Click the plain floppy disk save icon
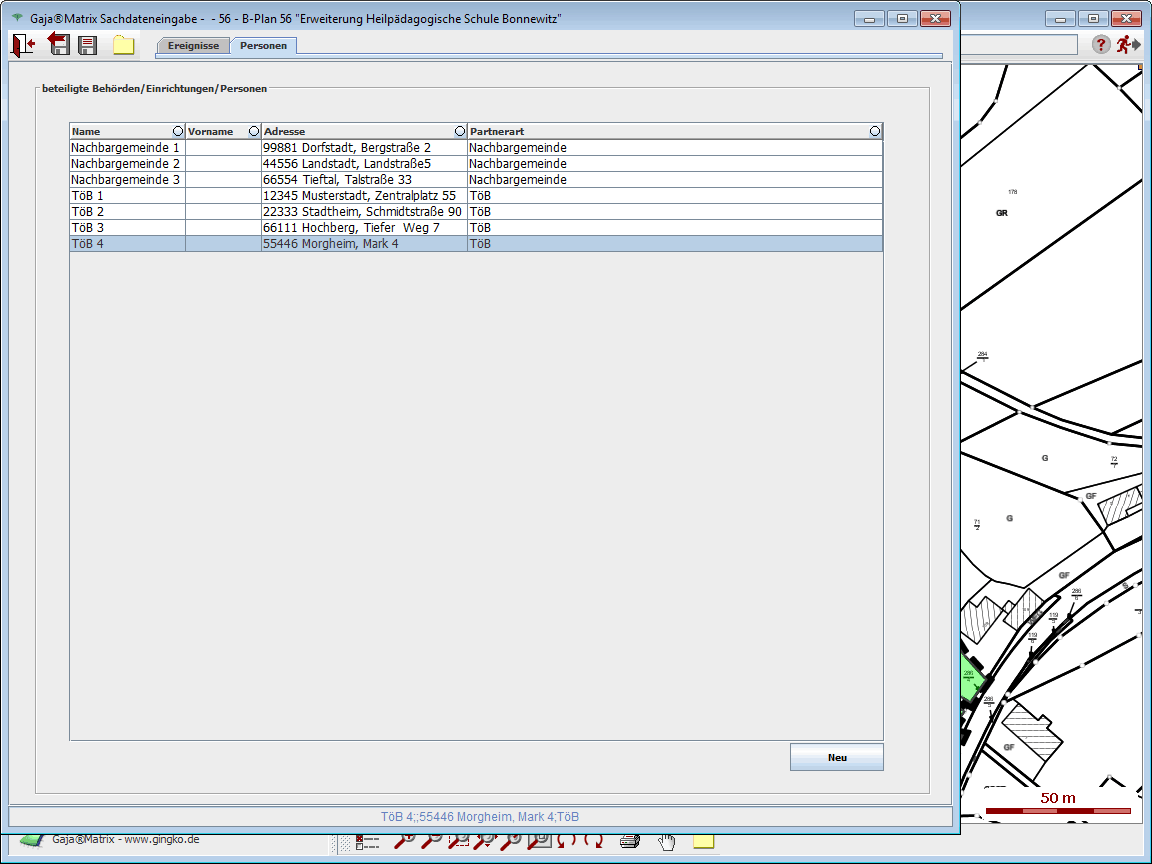 click(x=88, y=45)
